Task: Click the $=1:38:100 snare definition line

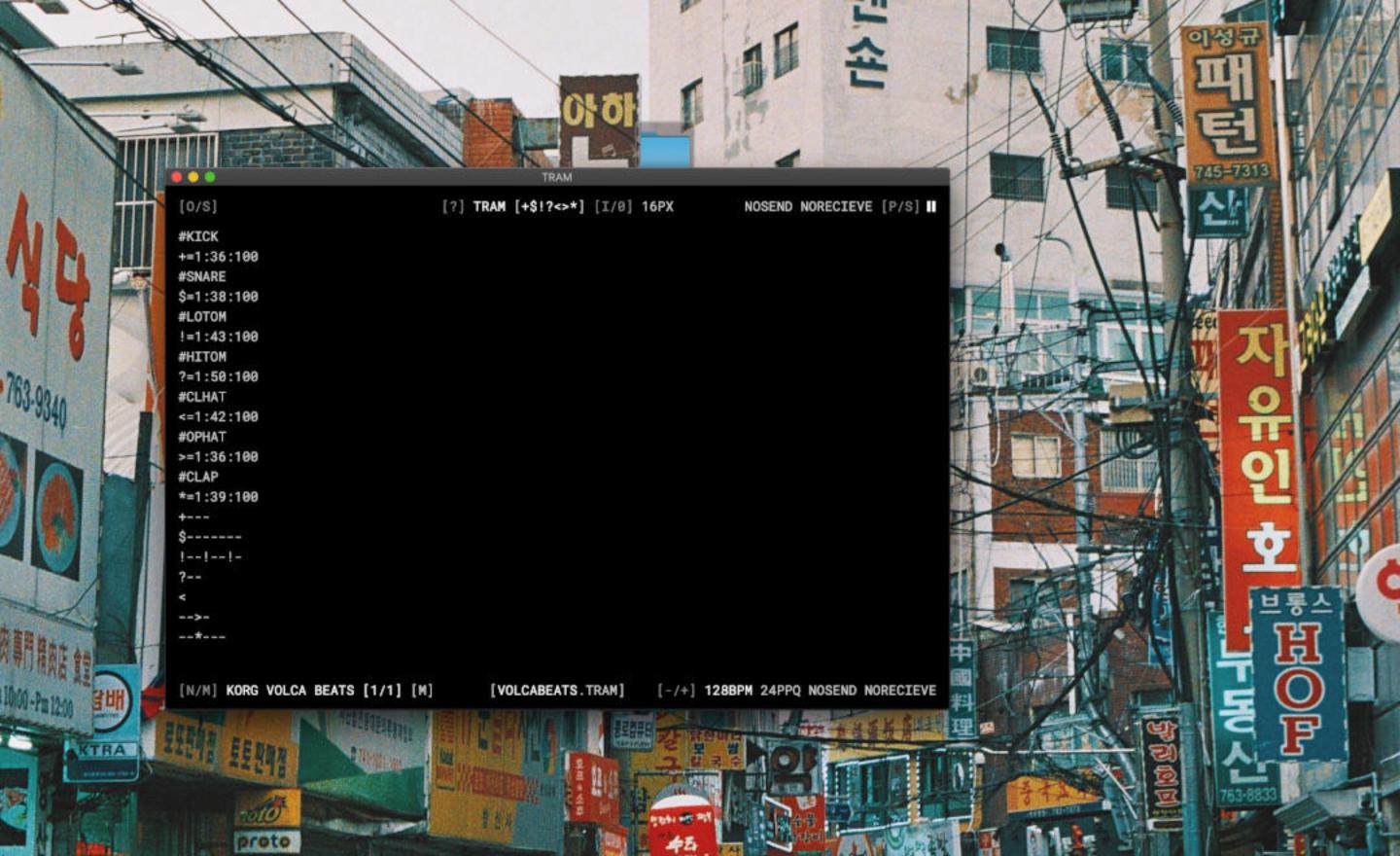Action: (218, 297)
